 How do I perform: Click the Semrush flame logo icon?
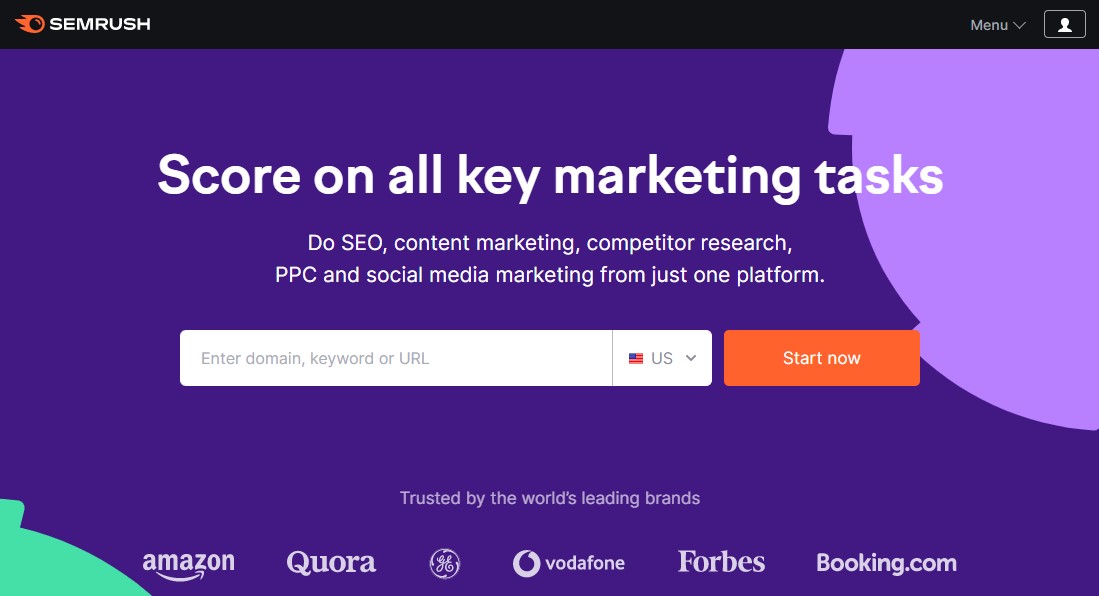(29, 23)
